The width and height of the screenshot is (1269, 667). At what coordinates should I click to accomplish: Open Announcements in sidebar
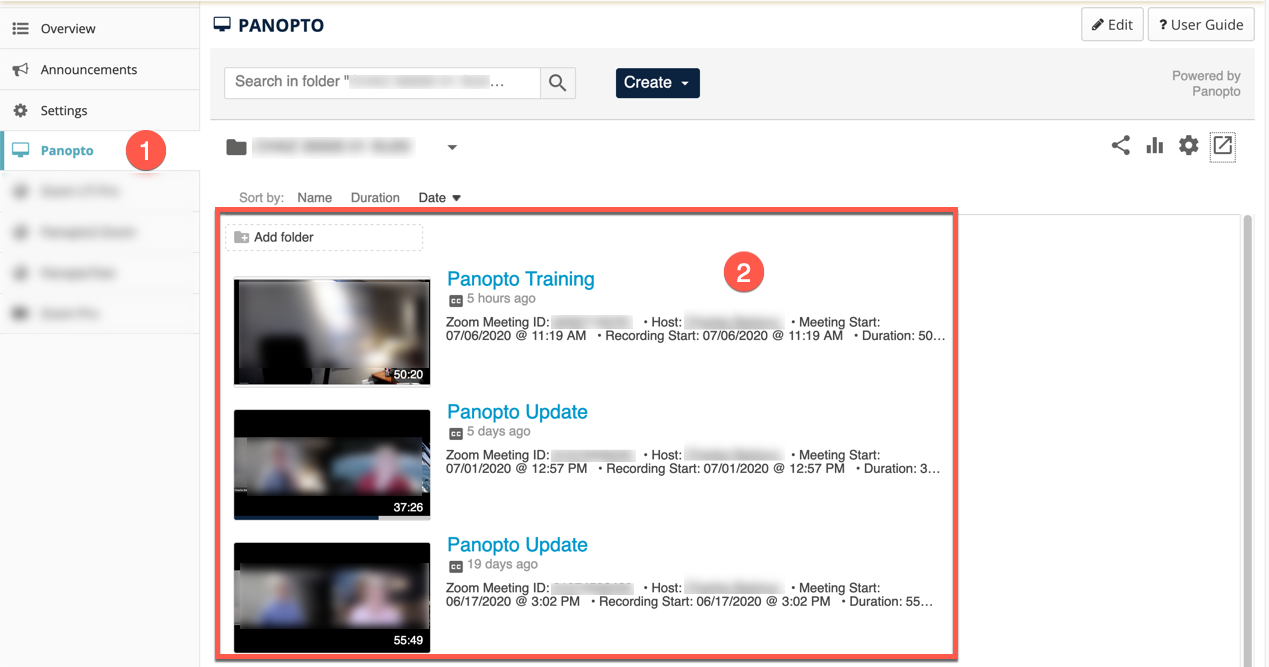tap(89, 70)
